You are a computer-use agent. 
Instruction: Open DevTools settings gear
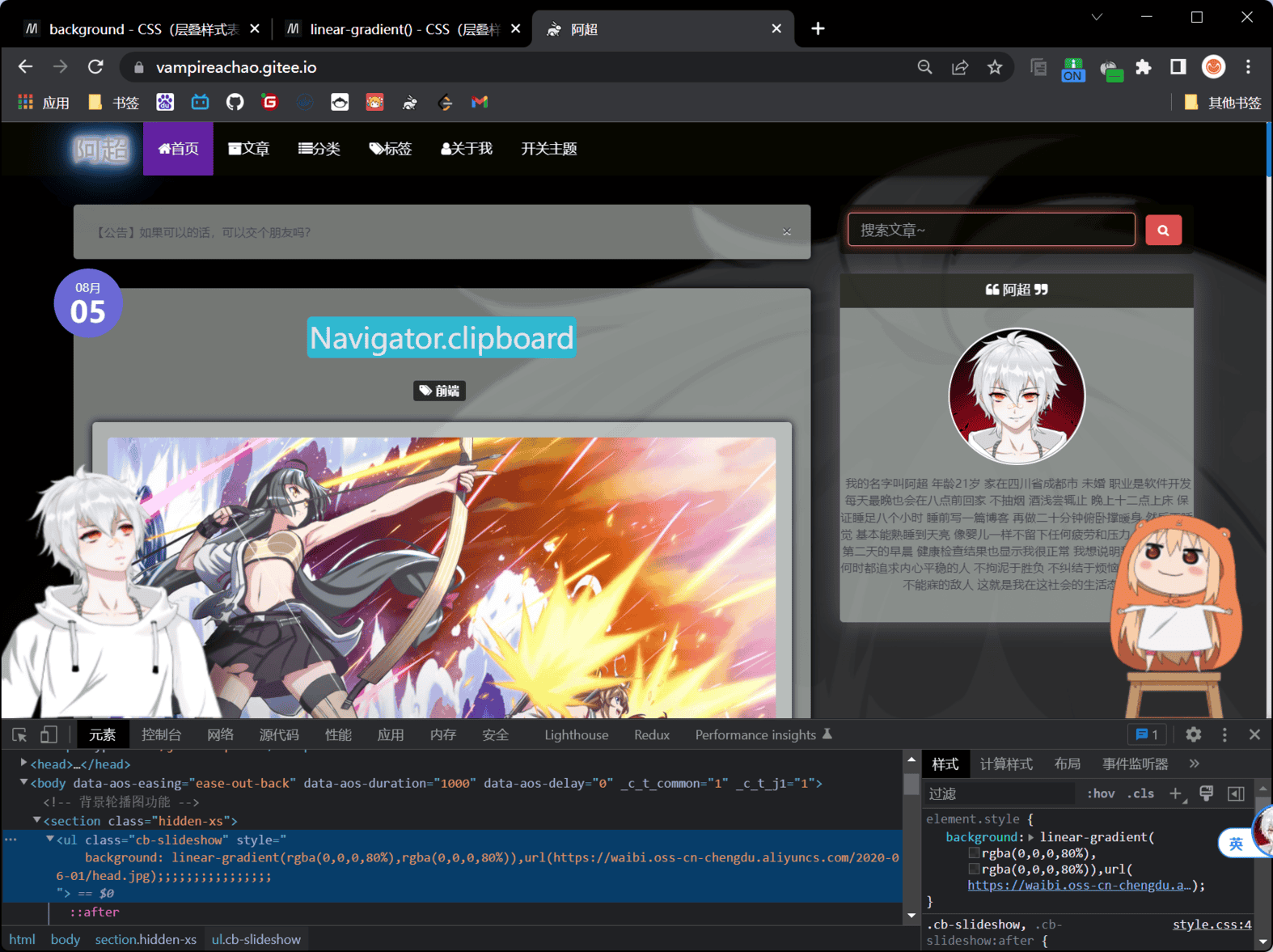1193,734
